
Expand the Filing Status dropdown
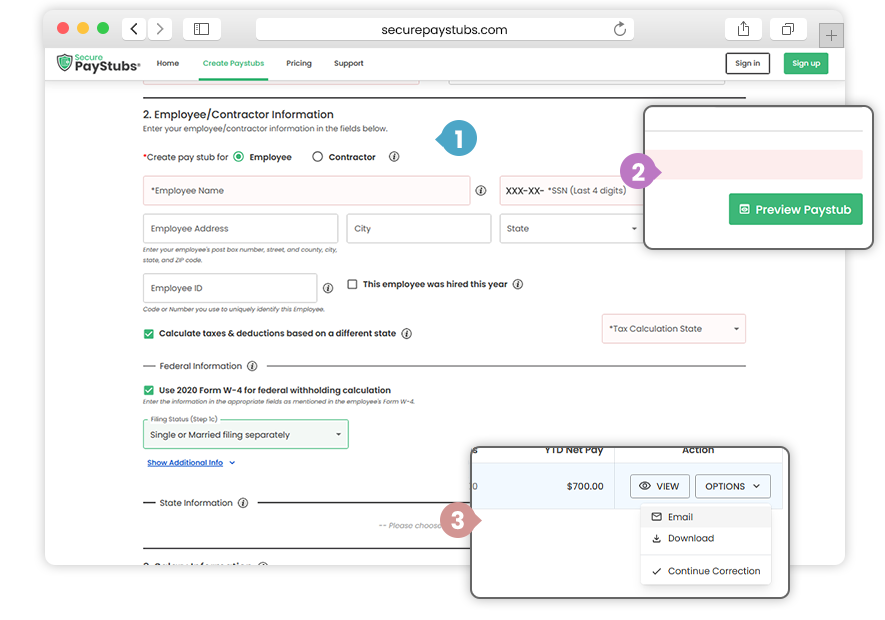tap(246, 435)
